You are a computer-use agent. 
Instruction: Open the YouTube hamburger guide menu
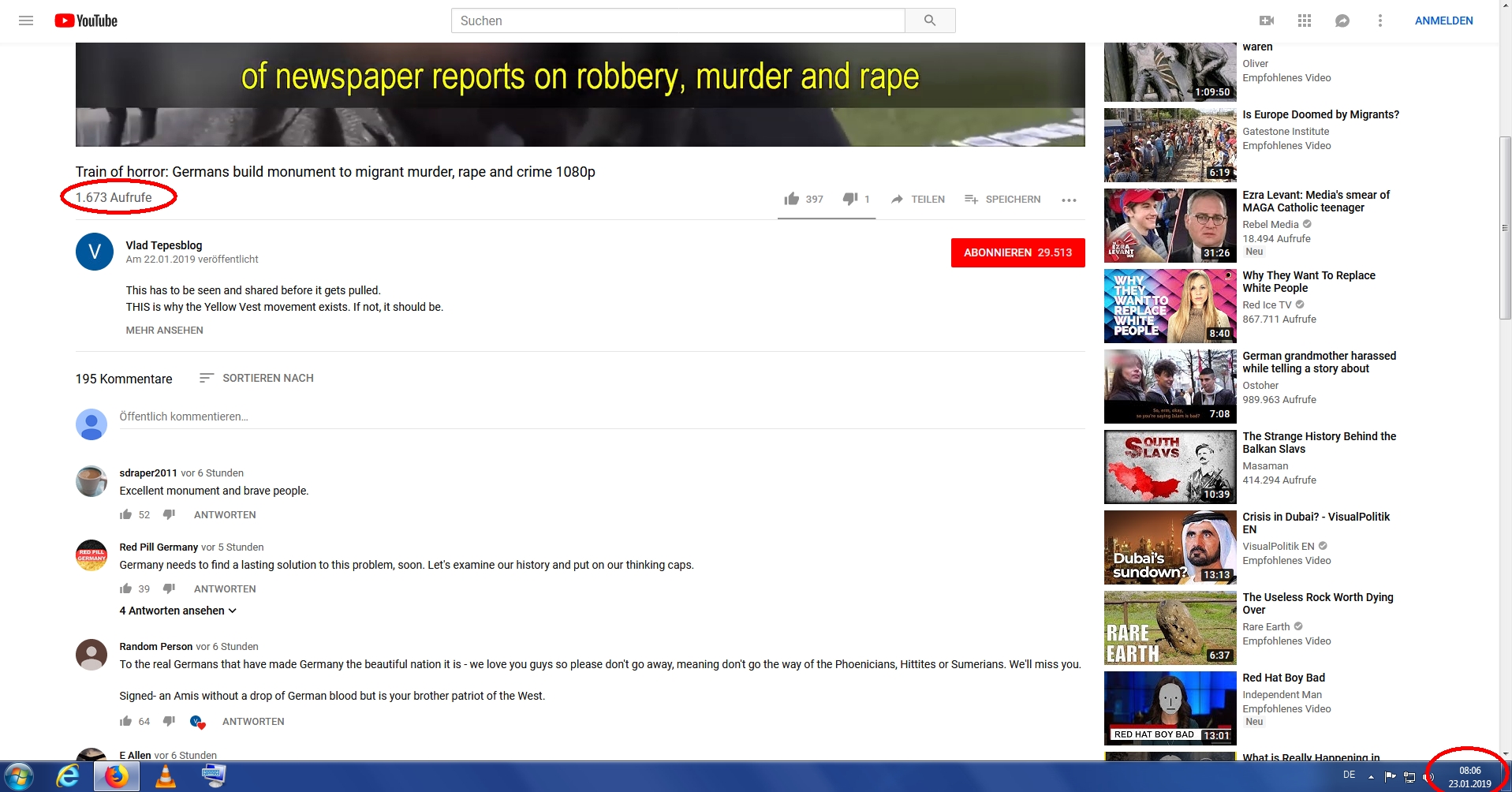click(26, 21)
